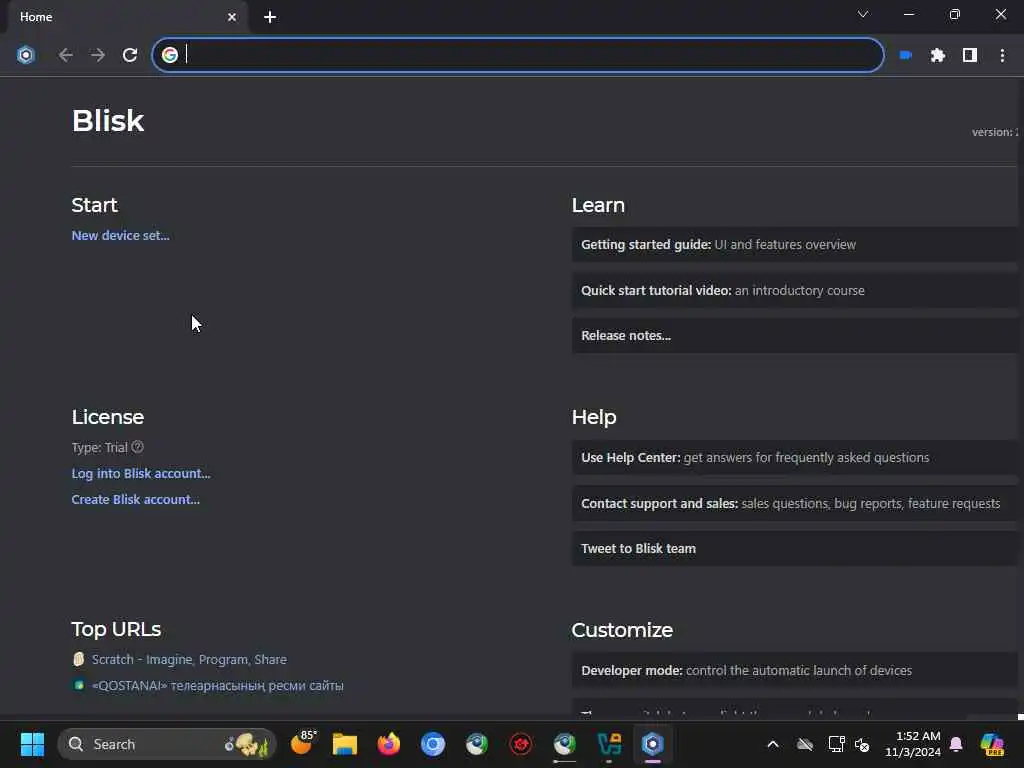The height and width of the screenshot is (768, 1024).
Task: Open Log into Blisk account link
Action: pos(141,473)
